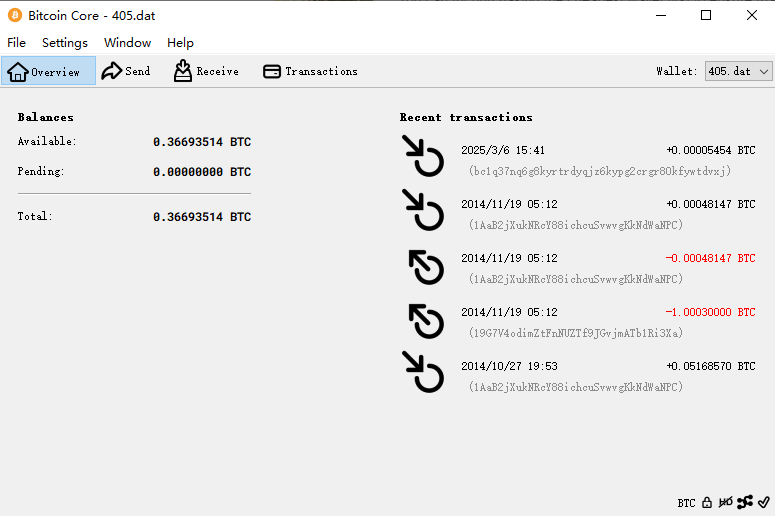
Task: Open the Help menu
Action: click(180, 43)
